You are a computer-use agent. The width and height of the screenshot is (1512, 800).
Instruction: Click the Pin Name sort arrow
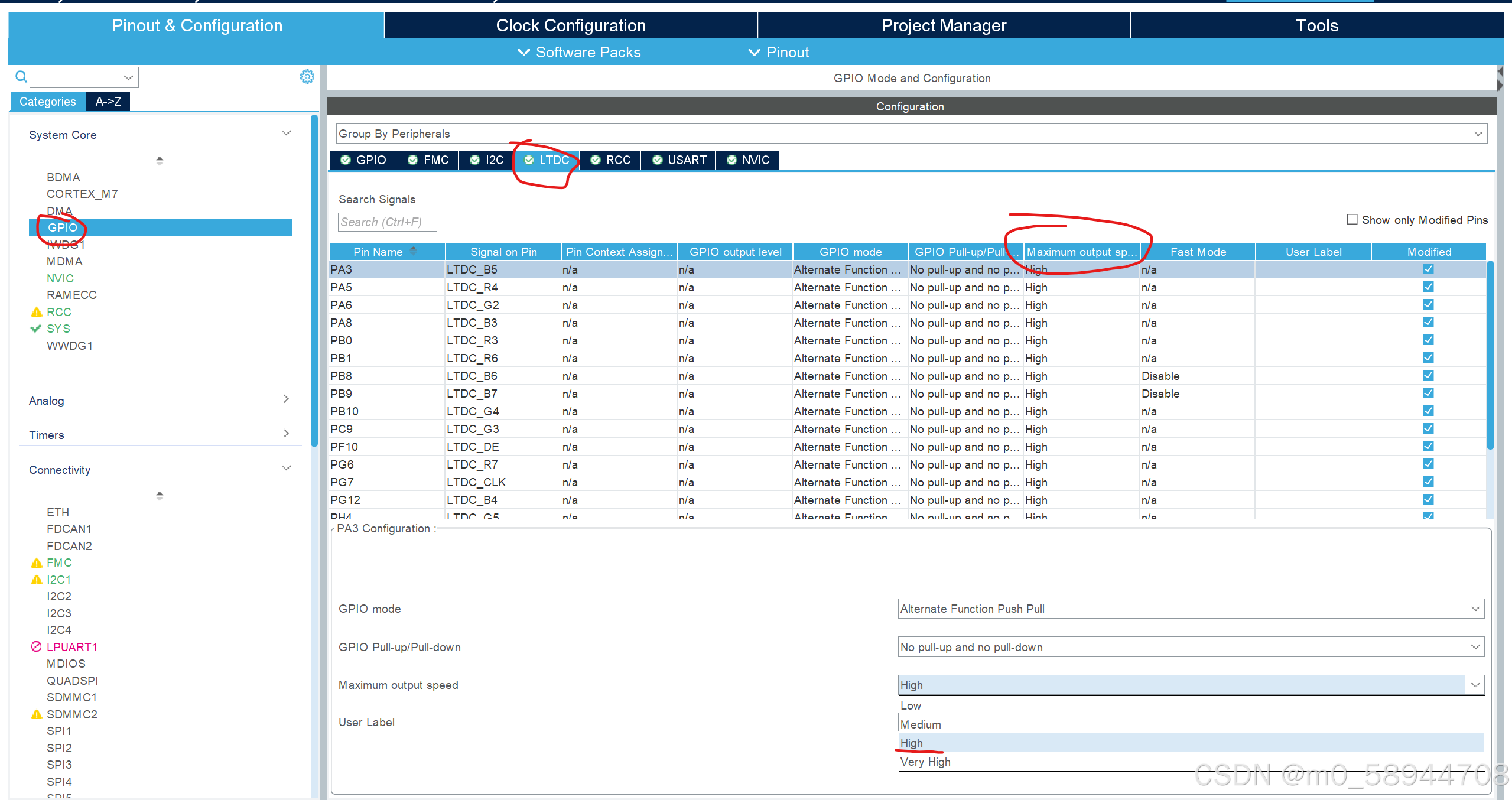tap(413, 251)
